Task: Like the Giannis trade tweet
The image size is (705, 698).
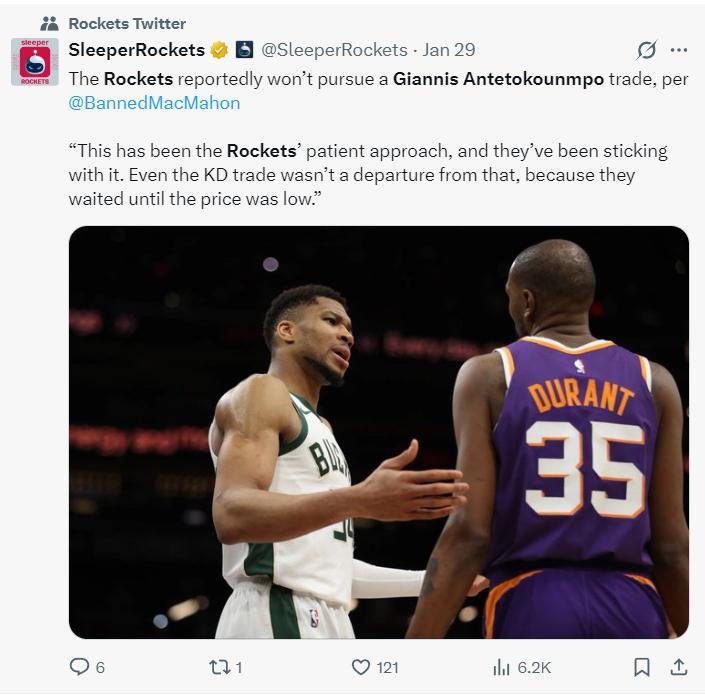Action: tap(361, 667)
